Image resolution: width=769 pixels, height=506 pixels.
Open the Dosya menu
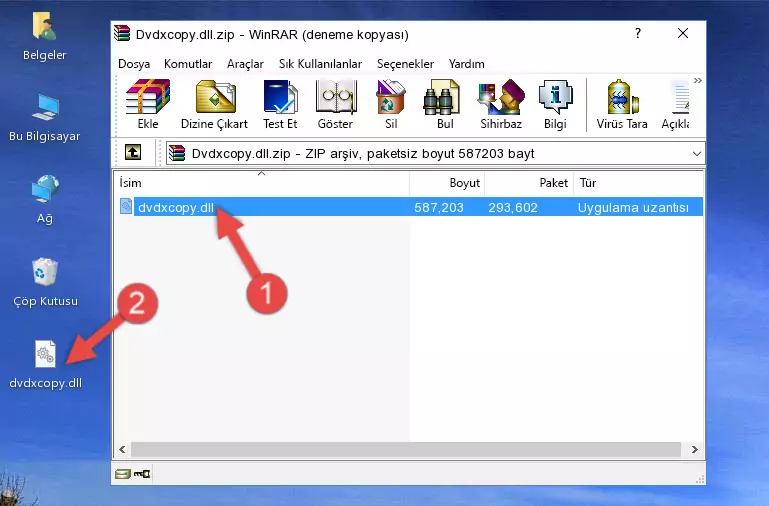tap(134, 64)
